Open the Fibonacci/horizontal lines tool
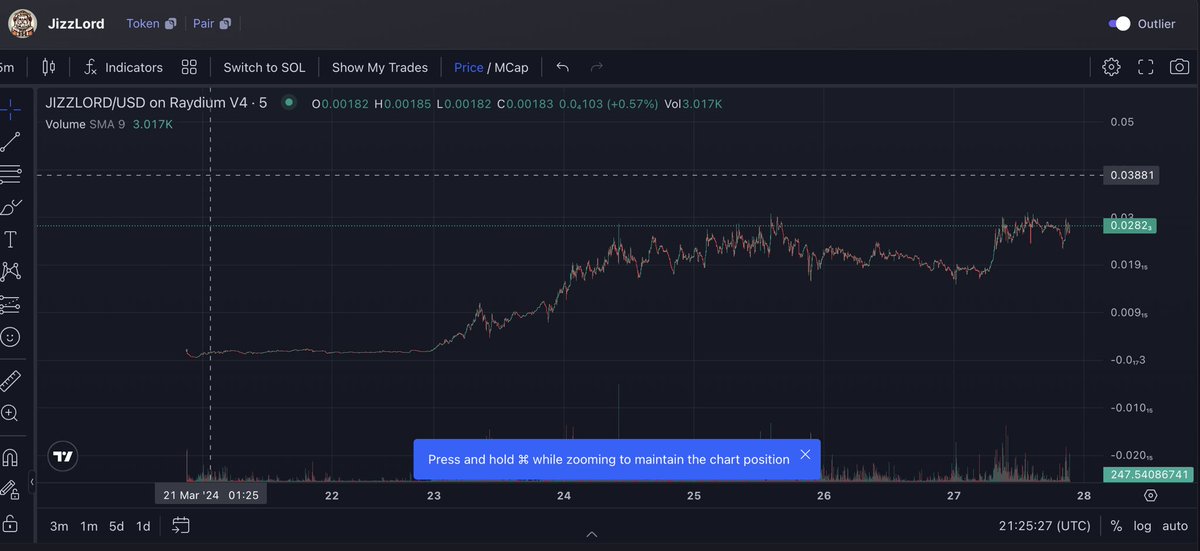This screenshot has width=1200, height=551. click(x=10, y=174)
